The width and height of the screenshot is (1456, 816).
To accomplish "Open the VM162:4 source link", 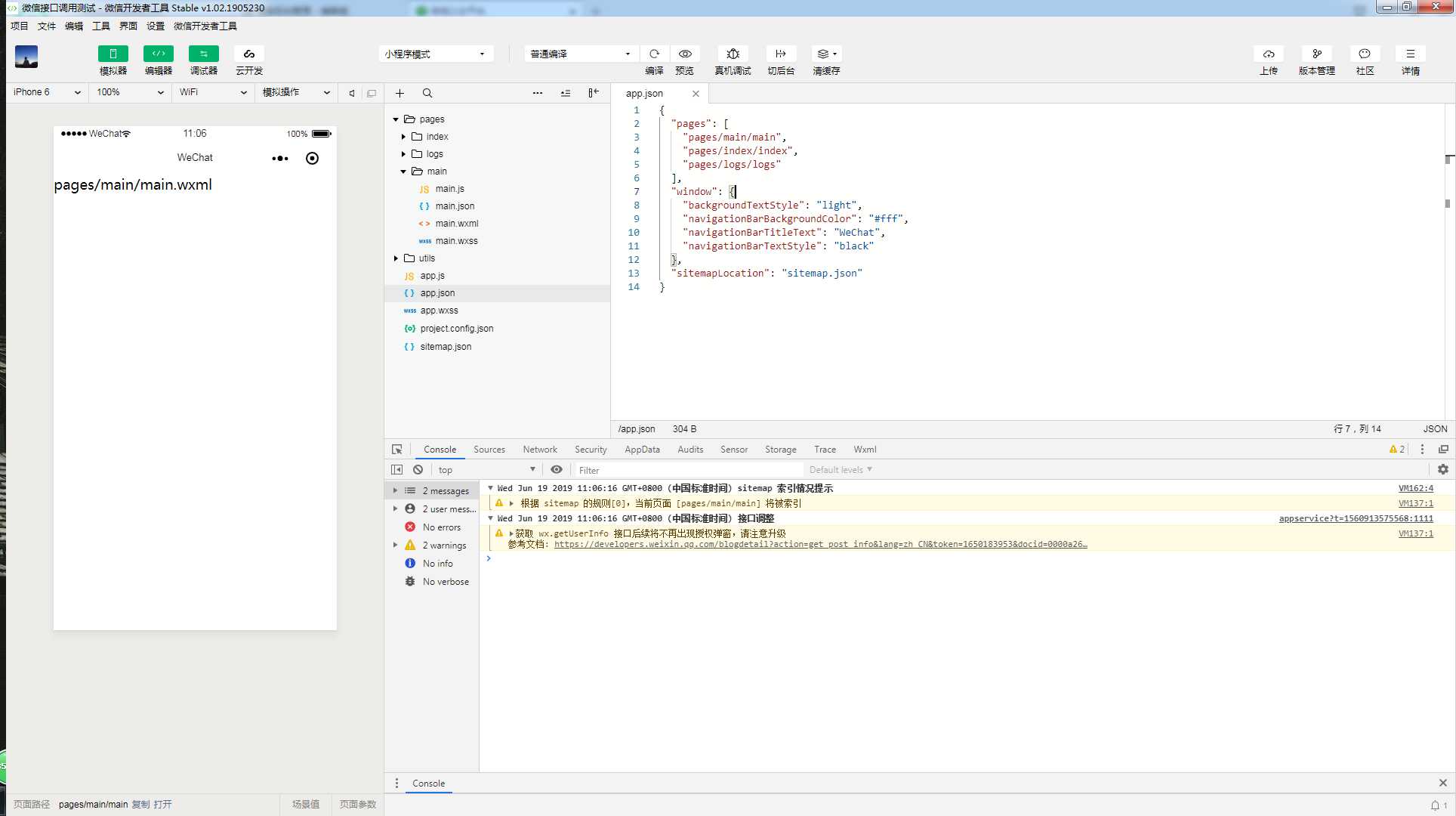I will coord(1415,489).
